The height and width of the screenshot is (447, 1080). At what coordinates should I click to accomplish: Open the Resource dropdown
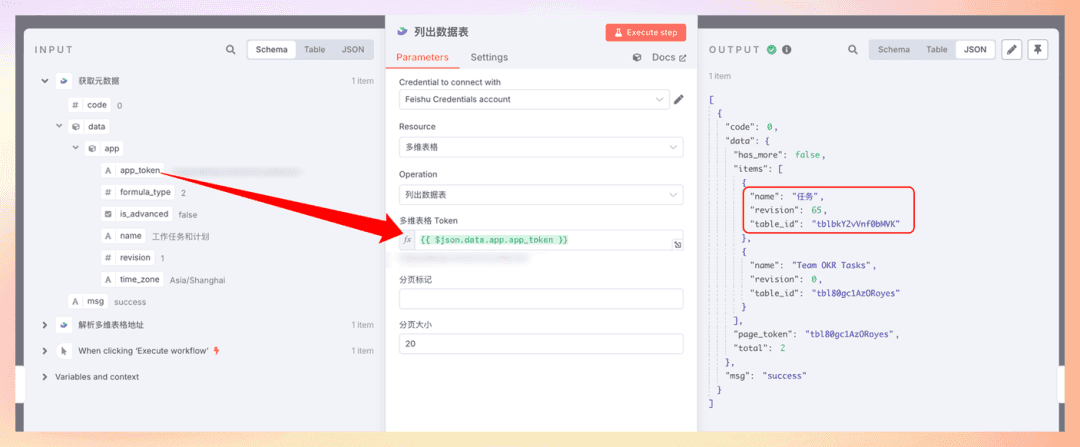(x=541, y=147)
